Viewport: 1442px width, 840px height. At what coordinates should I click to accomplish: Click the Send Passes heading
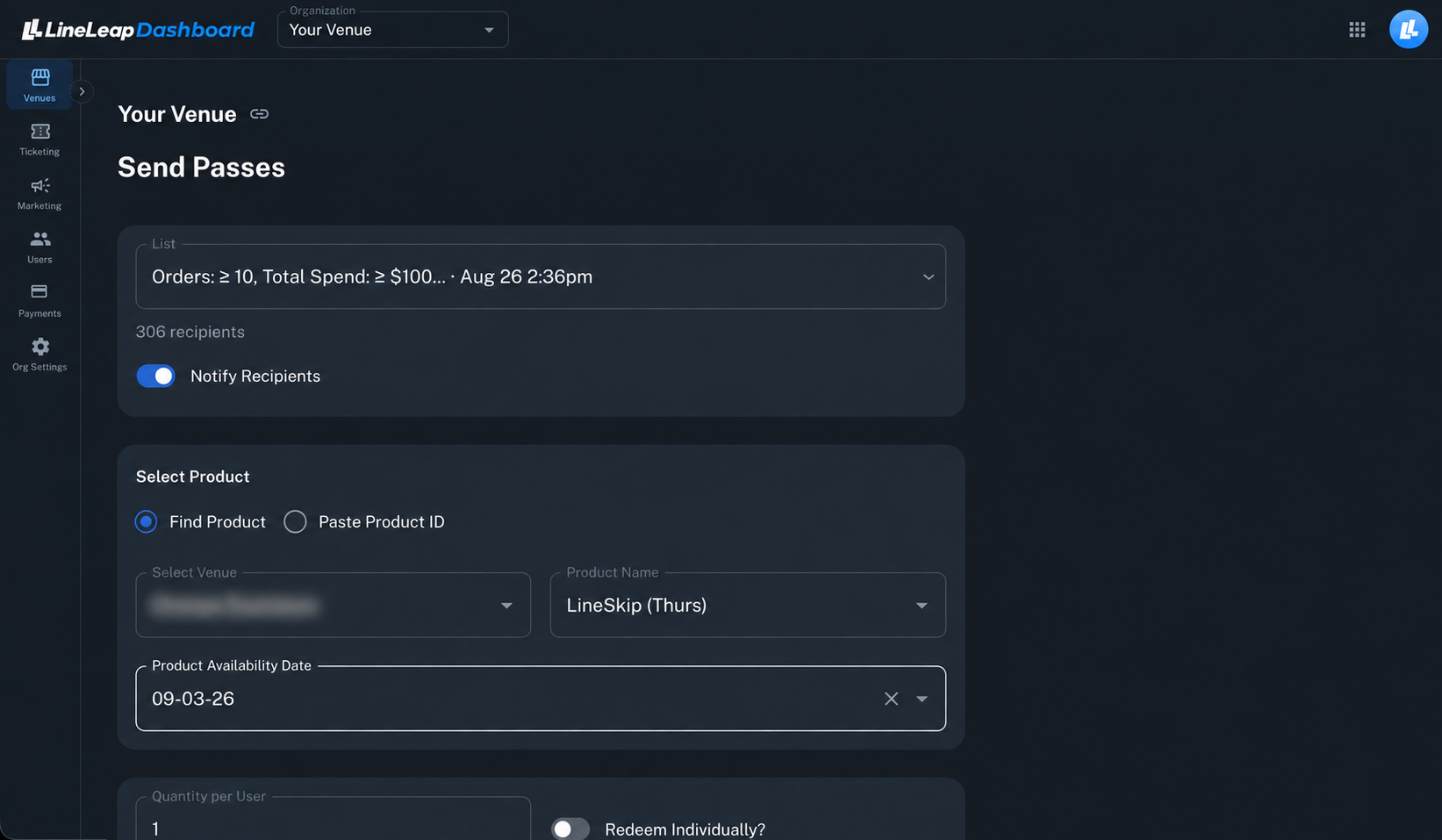(x=201, y=167)
